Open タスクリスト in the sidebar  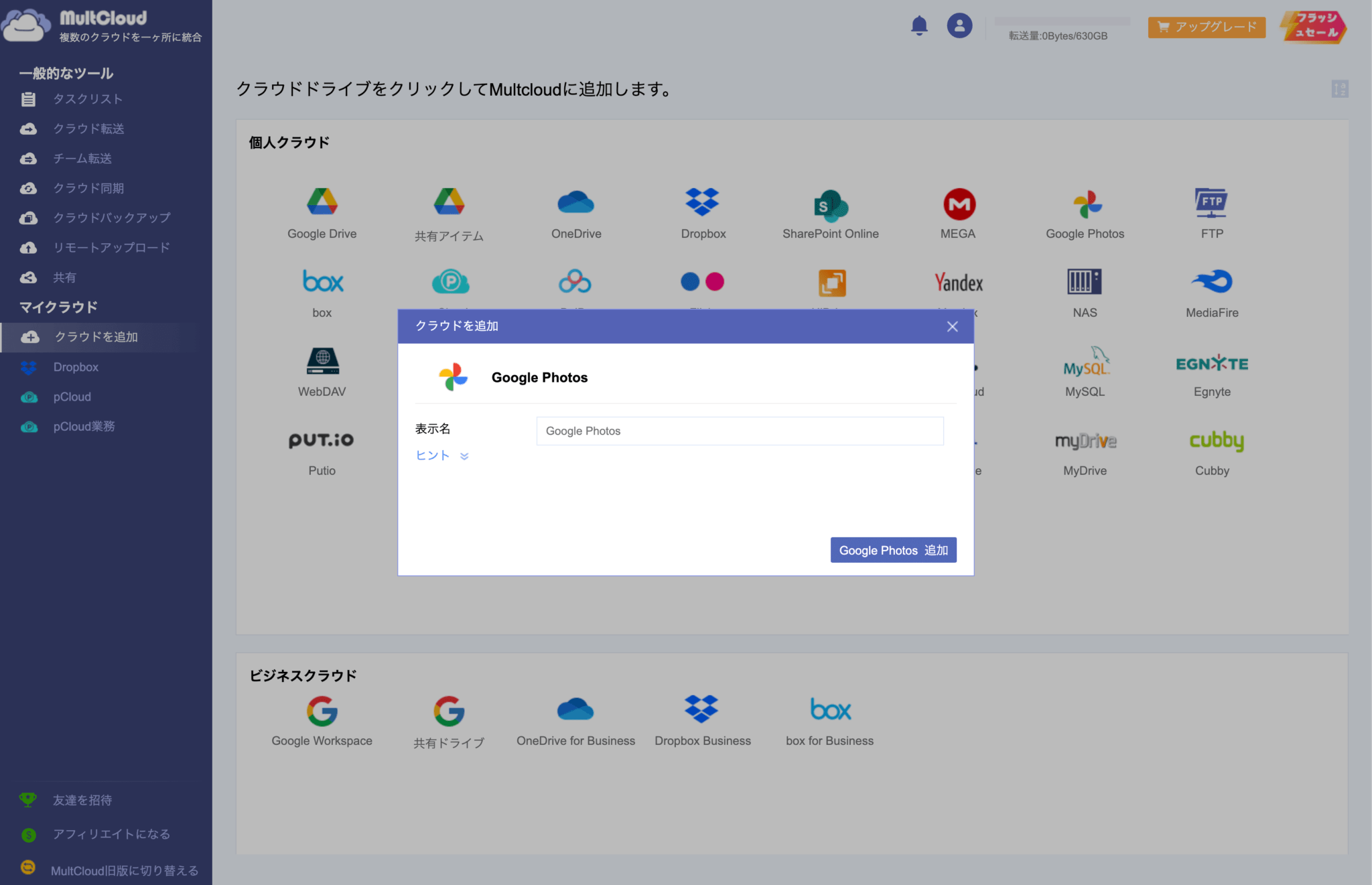88,98
